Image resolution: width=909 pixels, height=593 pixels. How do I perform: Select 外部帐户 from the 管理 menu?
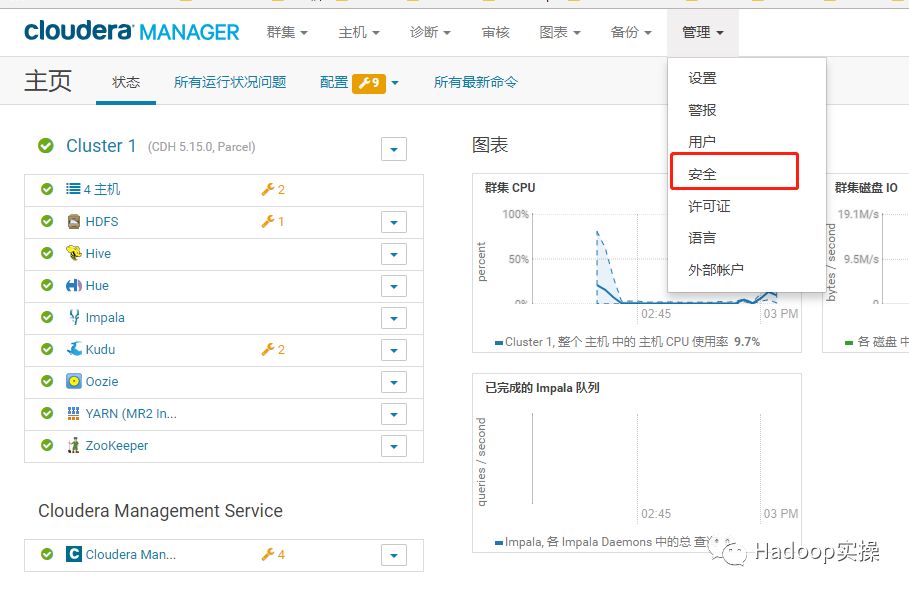pos(716,270)
